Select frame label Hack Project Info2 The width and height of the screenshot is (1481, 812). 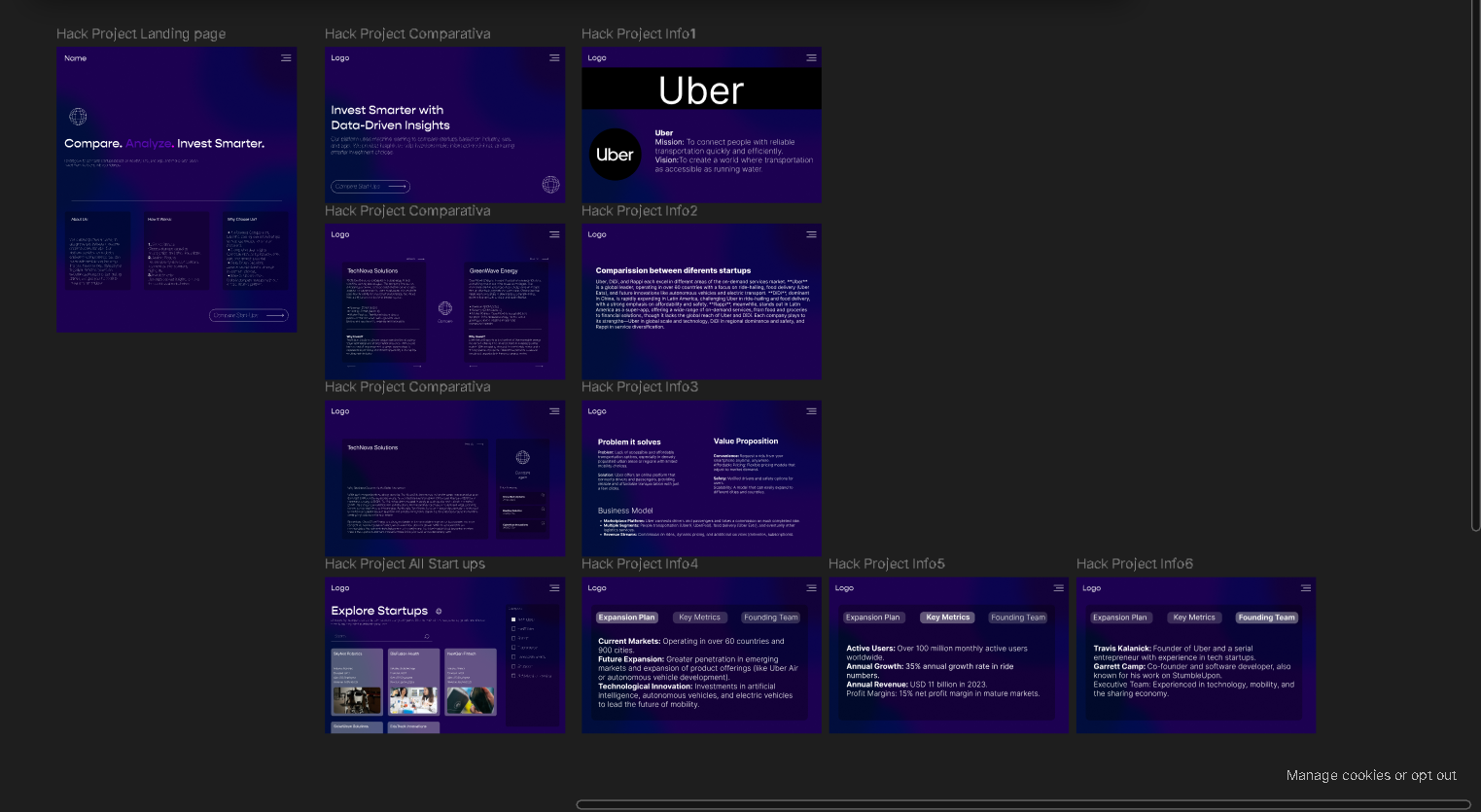click(640, 211)
